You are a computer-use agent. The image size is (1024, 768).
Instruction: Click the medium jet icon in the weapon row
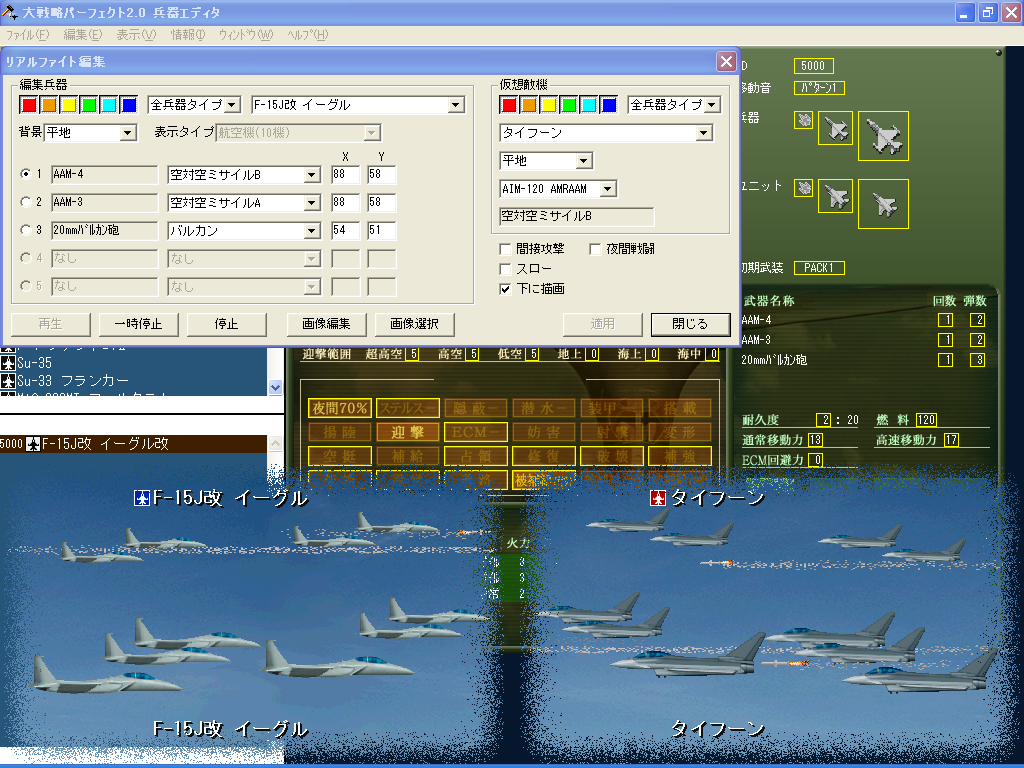pyautogui.click(x=835, y=129)
